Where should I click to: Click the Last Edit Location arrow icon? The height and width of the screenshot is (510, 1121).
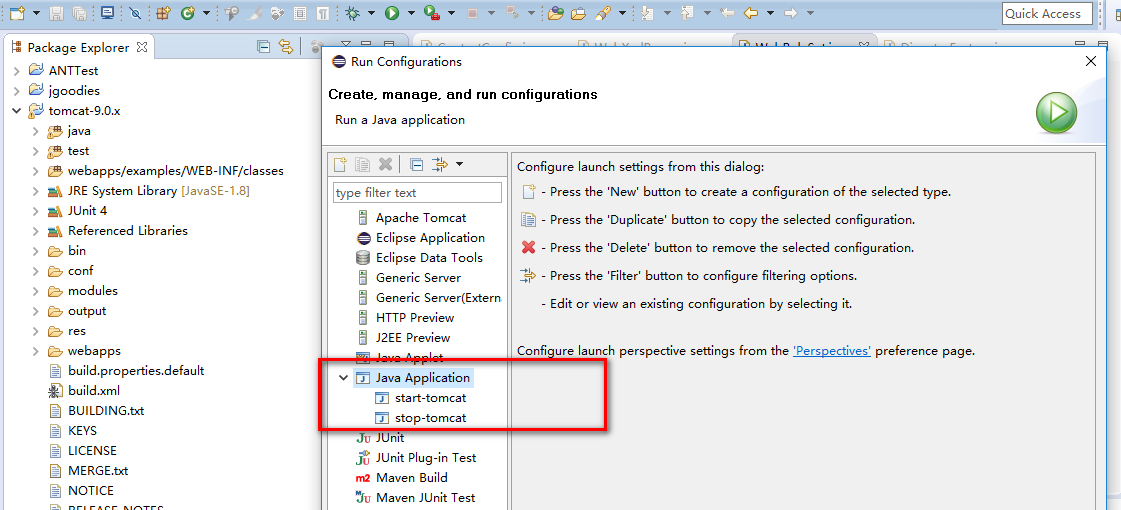(726, 12)
